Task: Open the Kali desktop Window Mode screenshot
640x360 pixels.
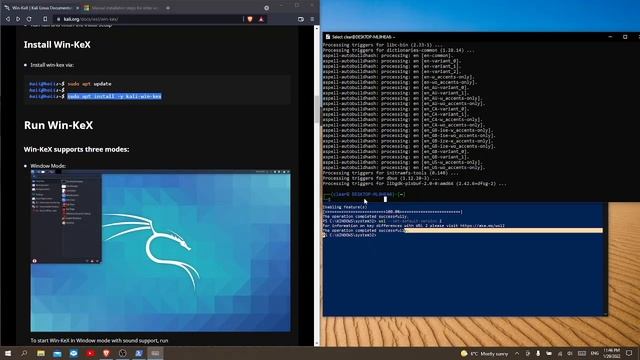Action: click(x=160, y=251)
